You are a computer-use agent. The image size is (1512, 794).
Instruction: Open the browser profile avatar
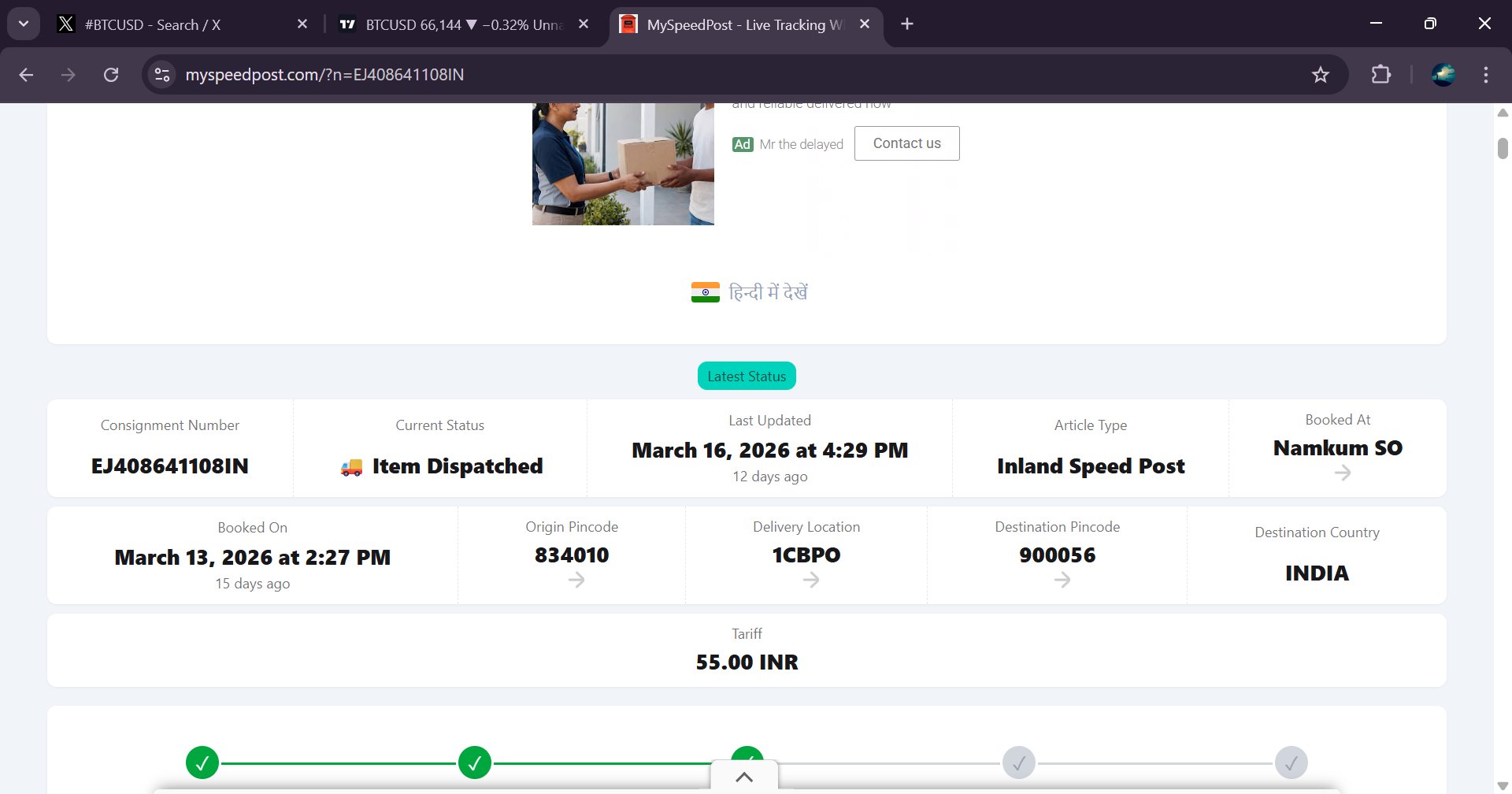(x=1443, y=75)
